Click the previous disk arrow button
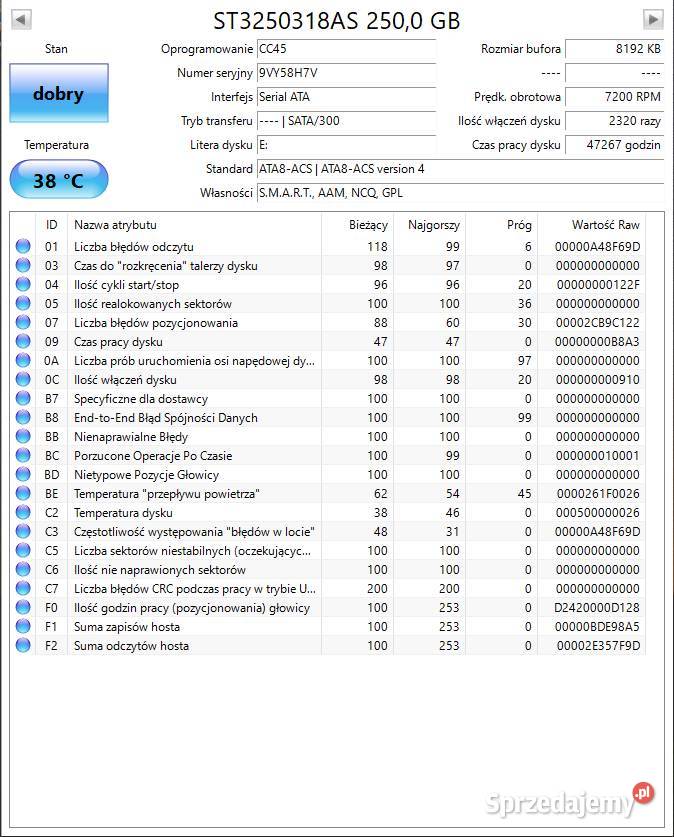The height and width of the screenshot is (837, 674). [21, 19]
